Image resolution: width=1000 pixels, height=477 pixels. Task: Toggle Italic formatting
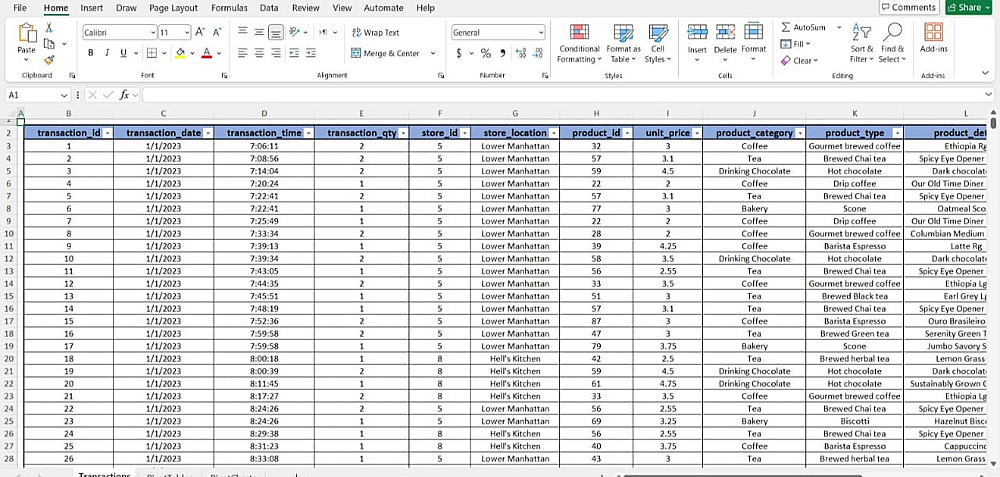click(107, 53)
